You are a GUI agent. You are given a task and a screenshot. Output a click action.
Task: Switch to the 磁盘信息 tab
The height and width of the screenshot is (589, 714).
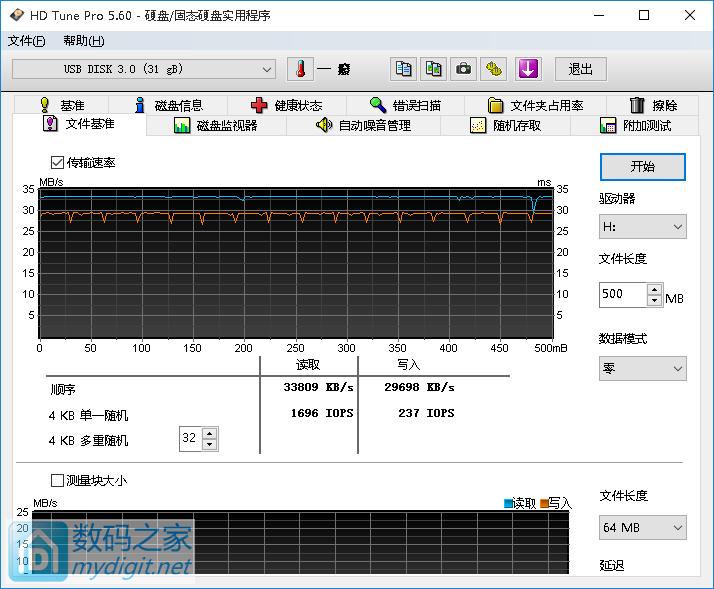168,105
